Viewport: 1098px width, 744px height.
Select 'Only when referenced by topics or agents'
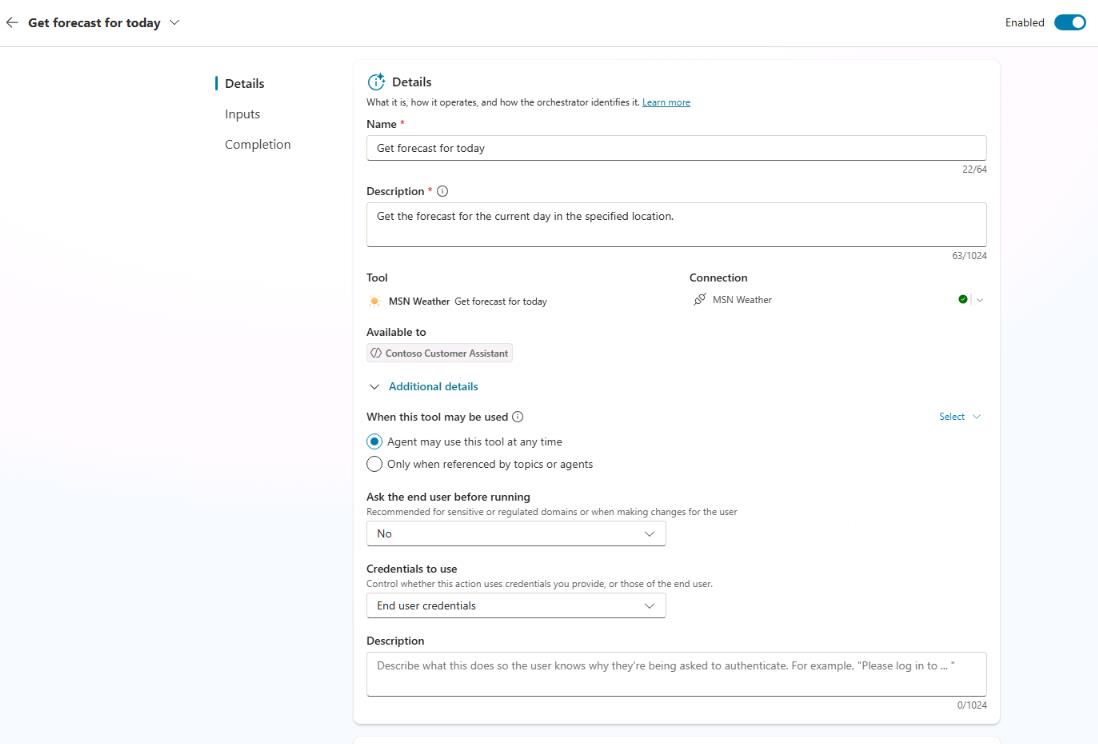click(375, 464)
